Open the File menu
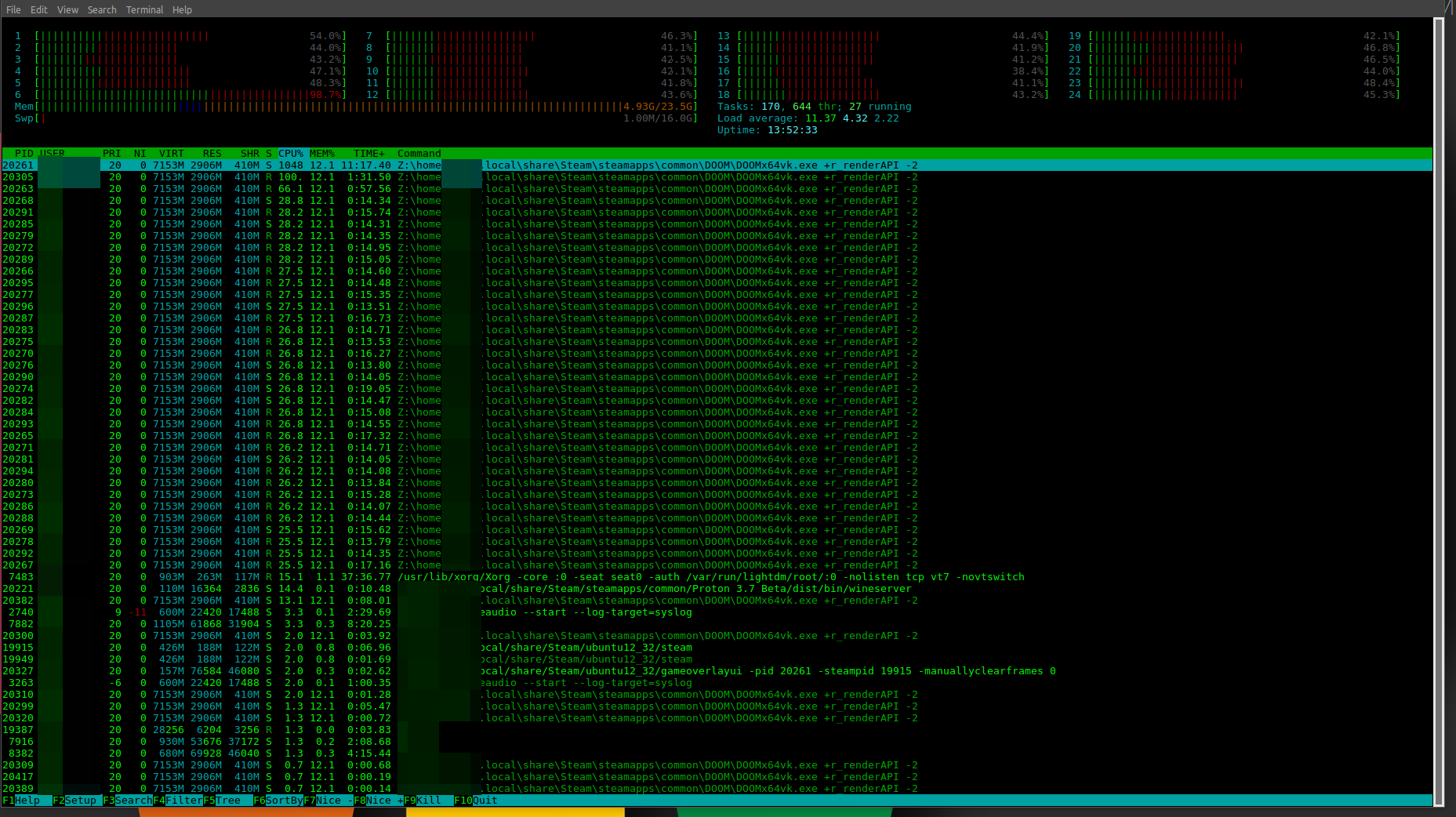This screenshot has width=1456, height=817. (x=13, y=9)
